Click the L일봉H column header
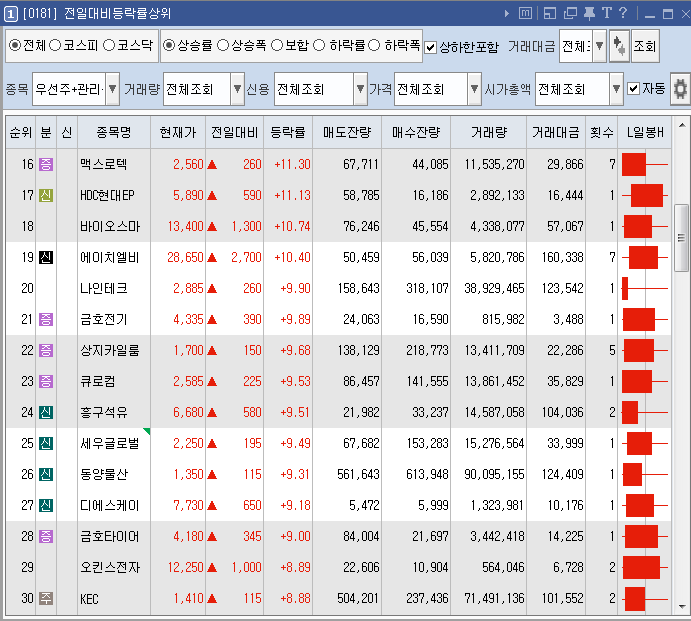The height and width of the screenshot is (621, 691). pyautogui.click(x=645, y=132)
